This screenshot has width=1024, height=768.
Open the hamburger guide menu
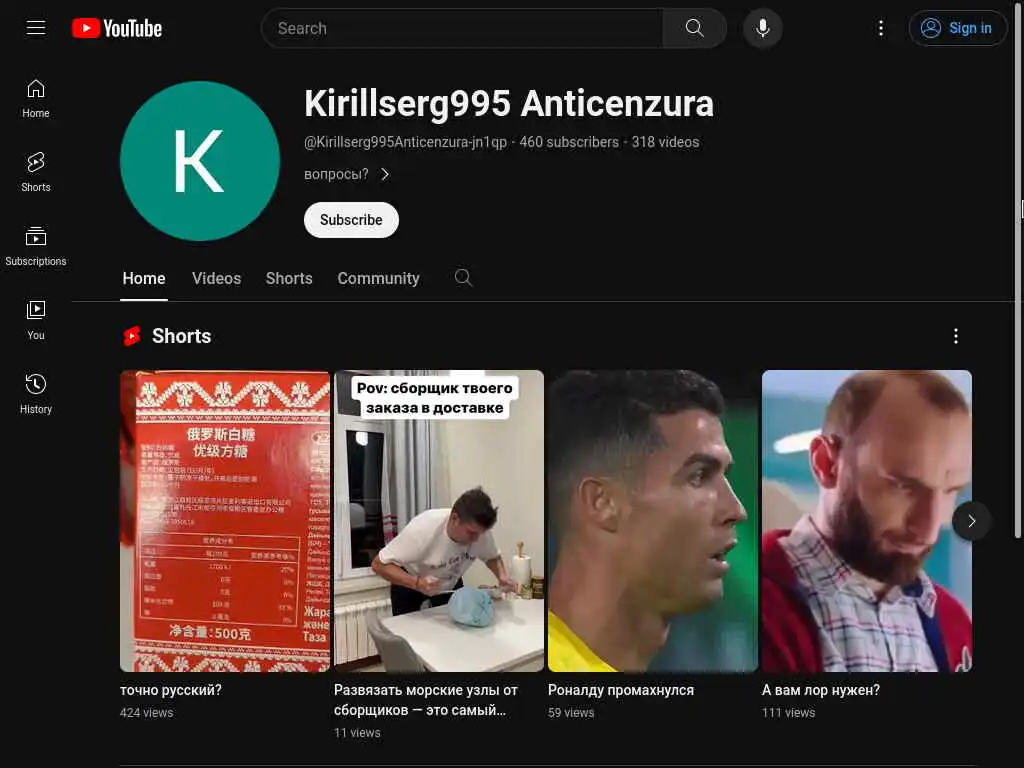(36, 28)
